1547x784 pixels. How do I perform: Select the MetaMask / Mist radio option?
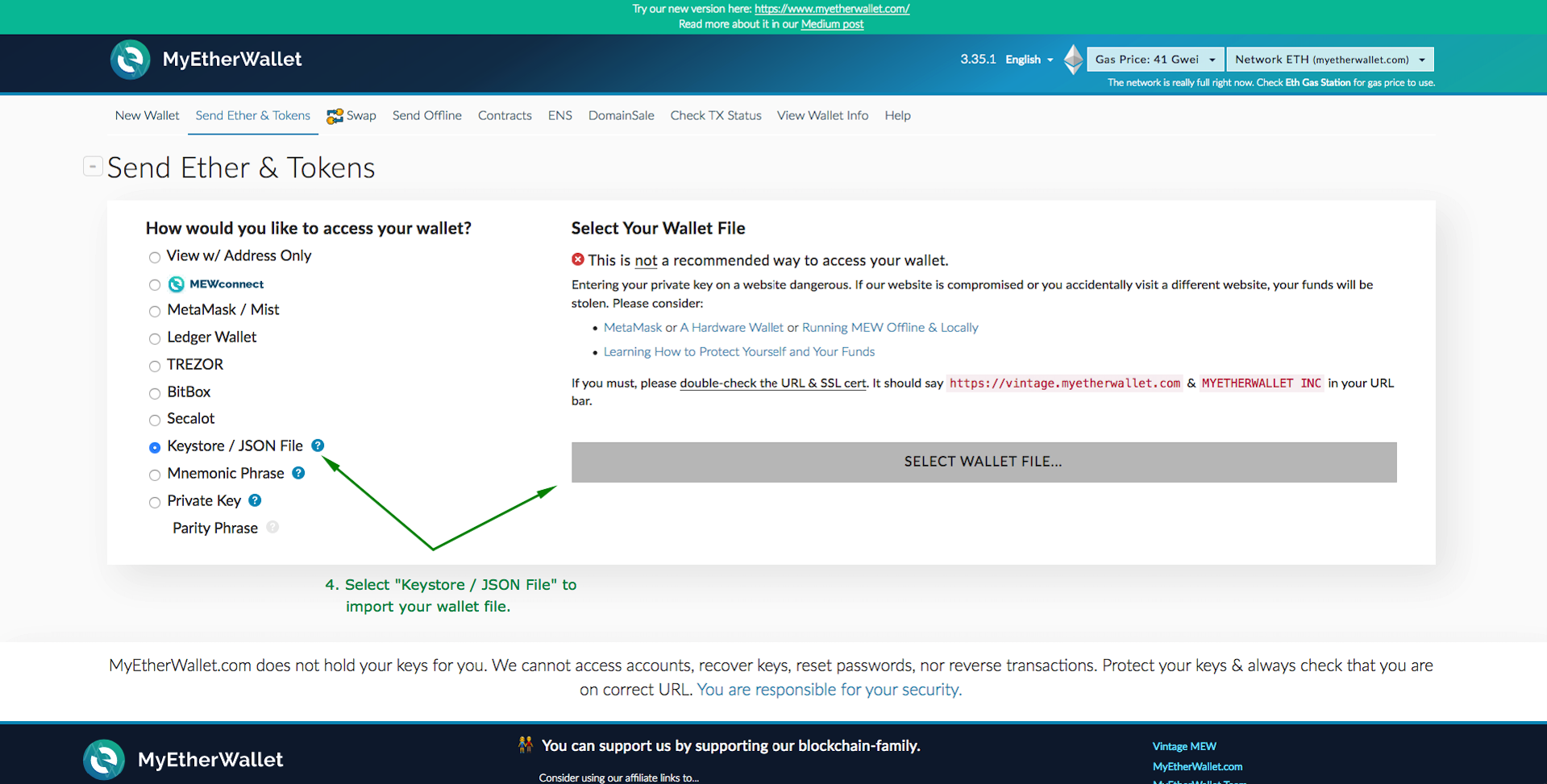pyautogui.click(x=155, y=312)
